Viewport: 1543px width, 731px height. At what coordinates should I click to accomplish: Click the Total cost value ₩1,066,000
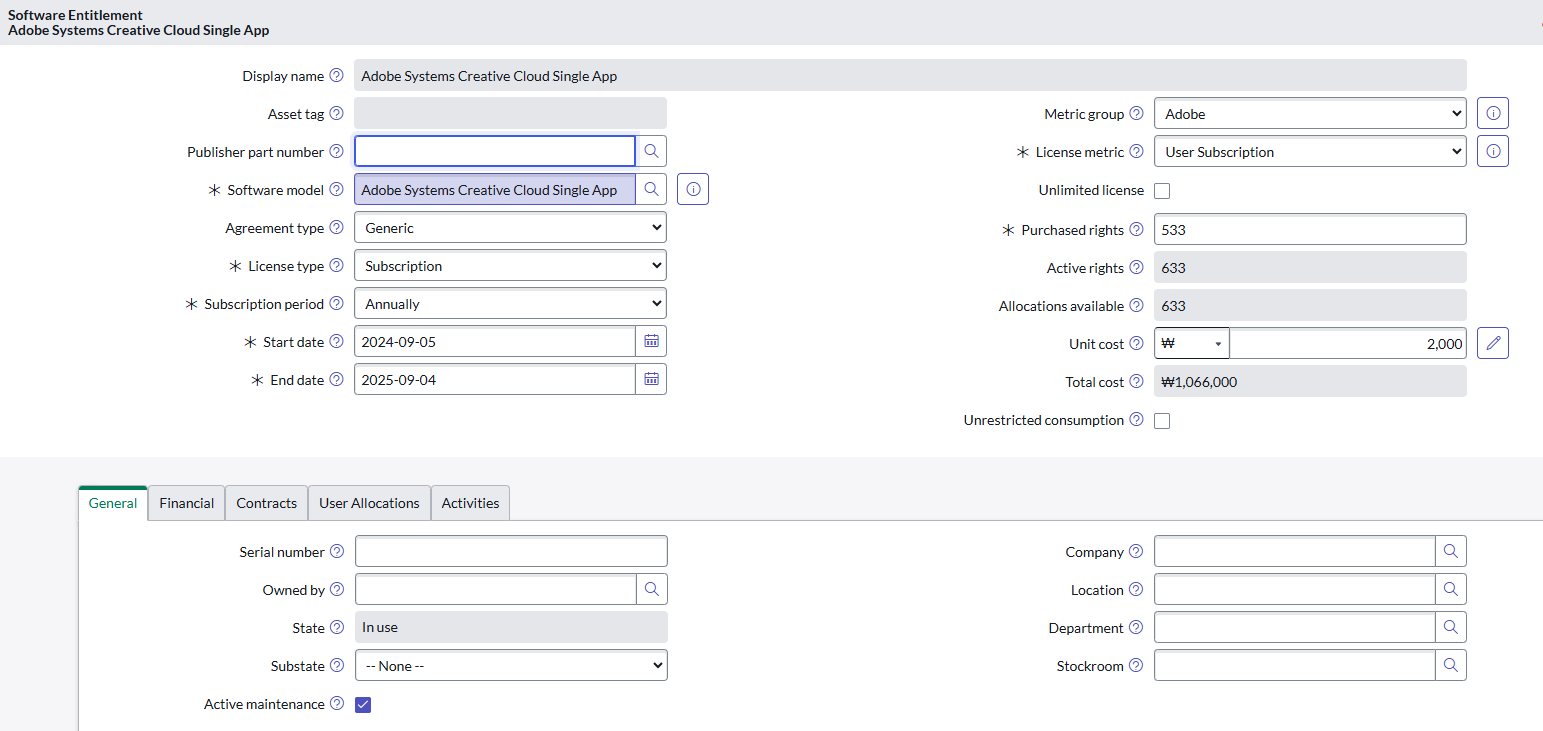coord(1310,381)
